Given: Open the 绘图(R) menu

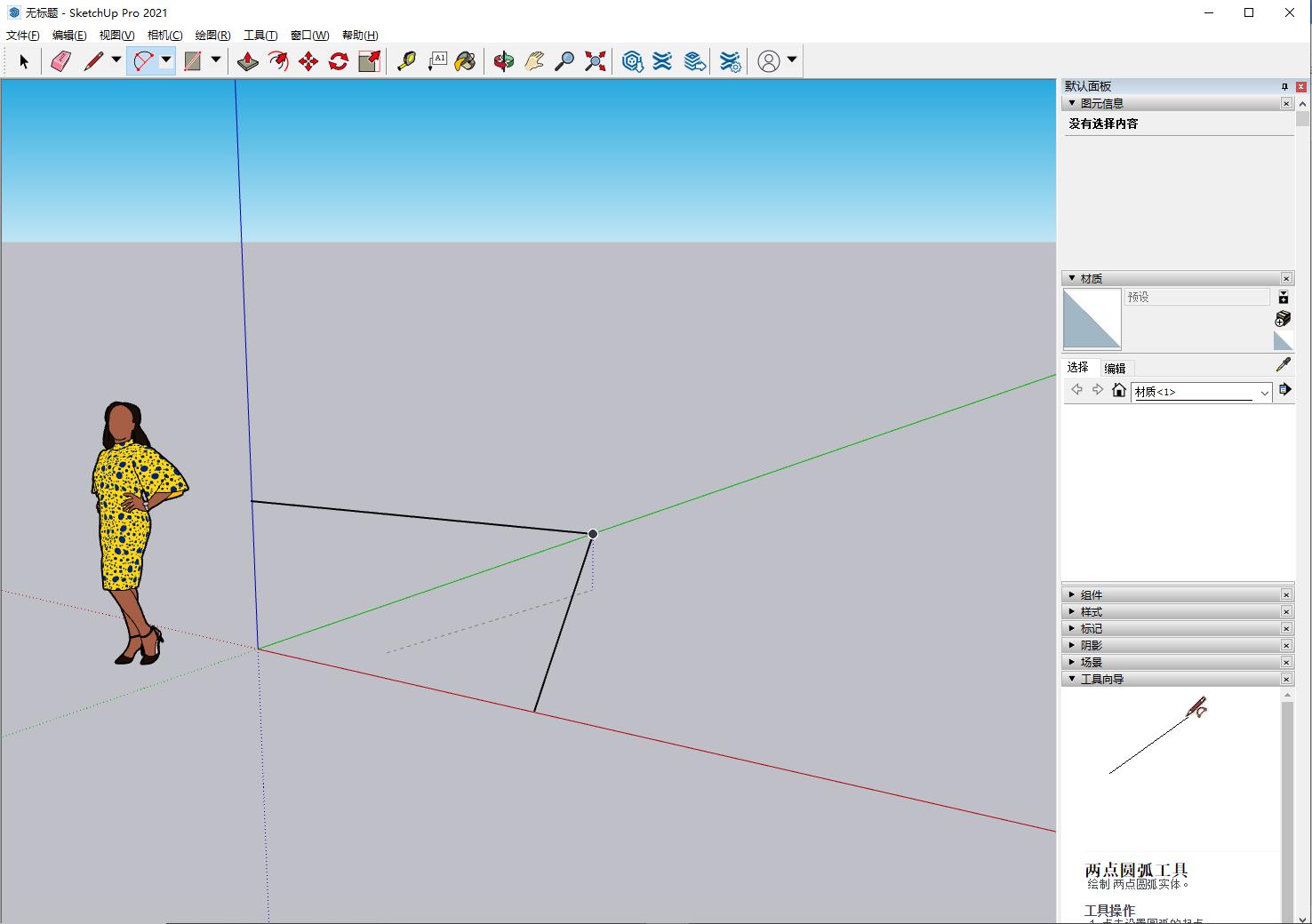Looking at the screenshot, I should [x=212, y=36].
